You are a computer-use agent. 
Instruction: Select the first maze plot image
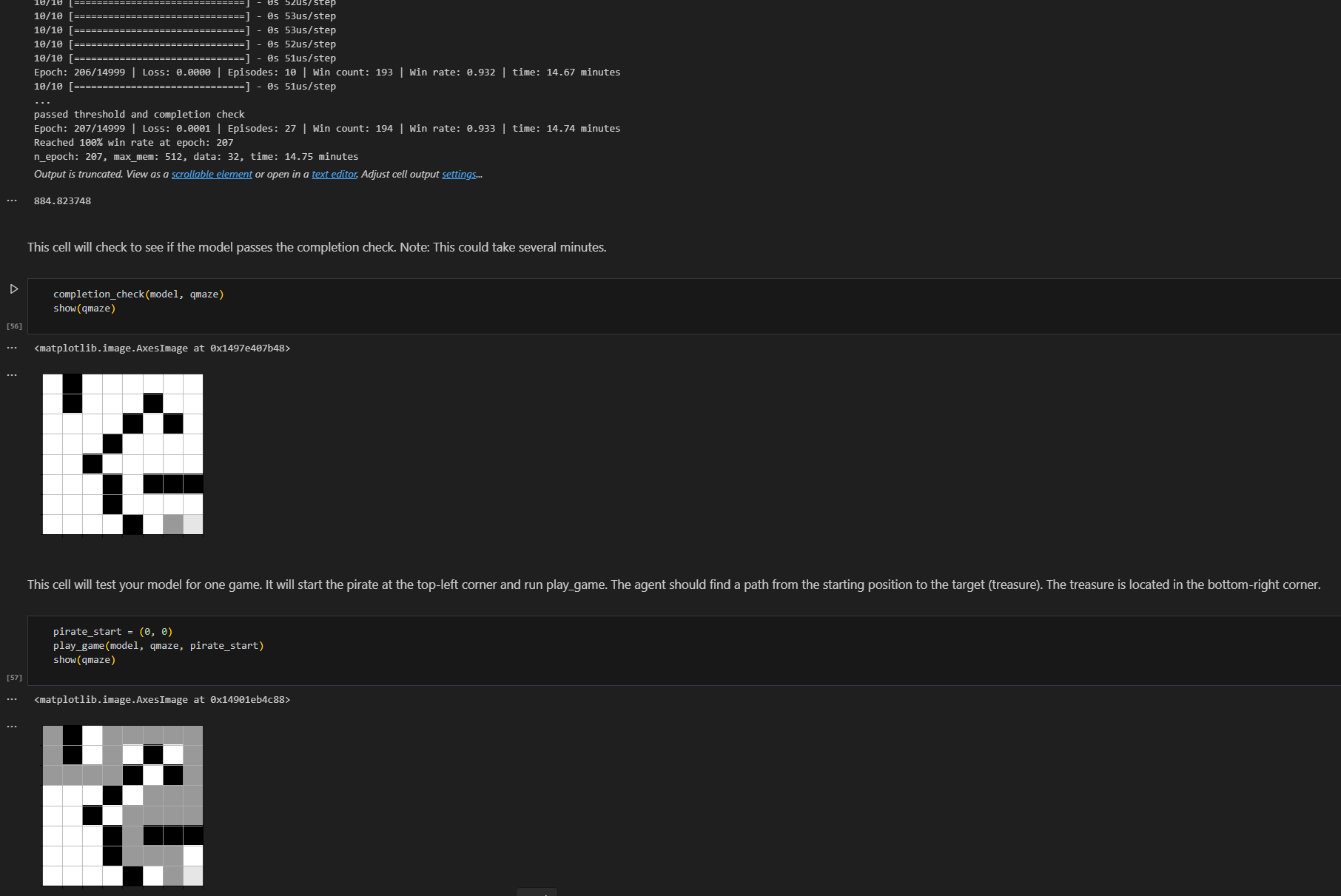coord(123,454)
